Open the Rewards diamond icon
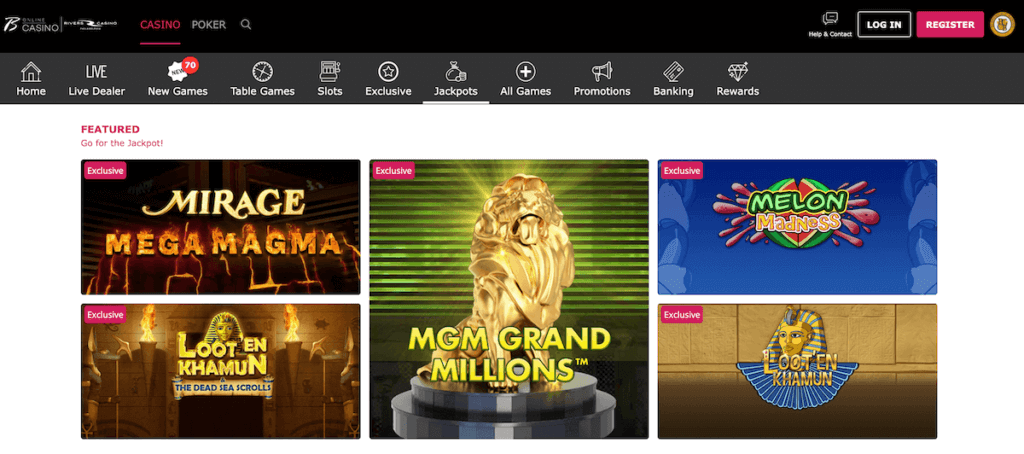1024x454 pixels. pyautogui.click(x=737, y=71)
